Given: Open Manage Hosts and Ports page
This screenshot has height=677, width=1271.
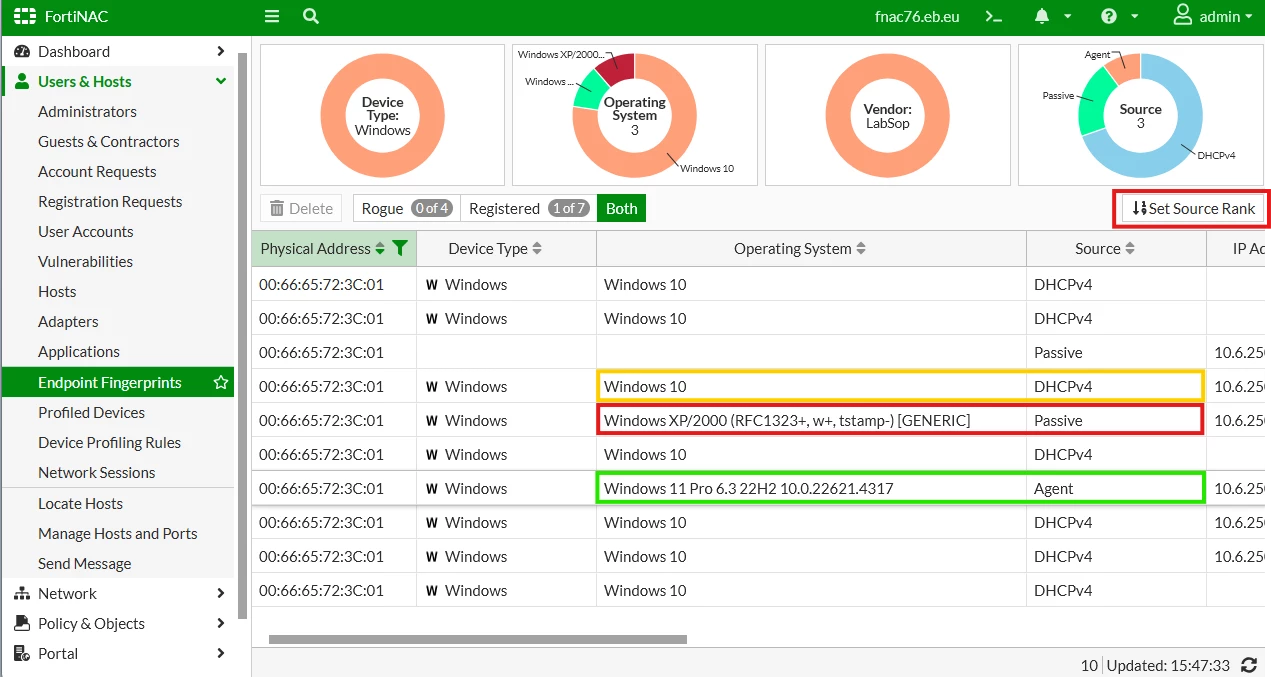Looking at the screenshot, I should [118, 534].
